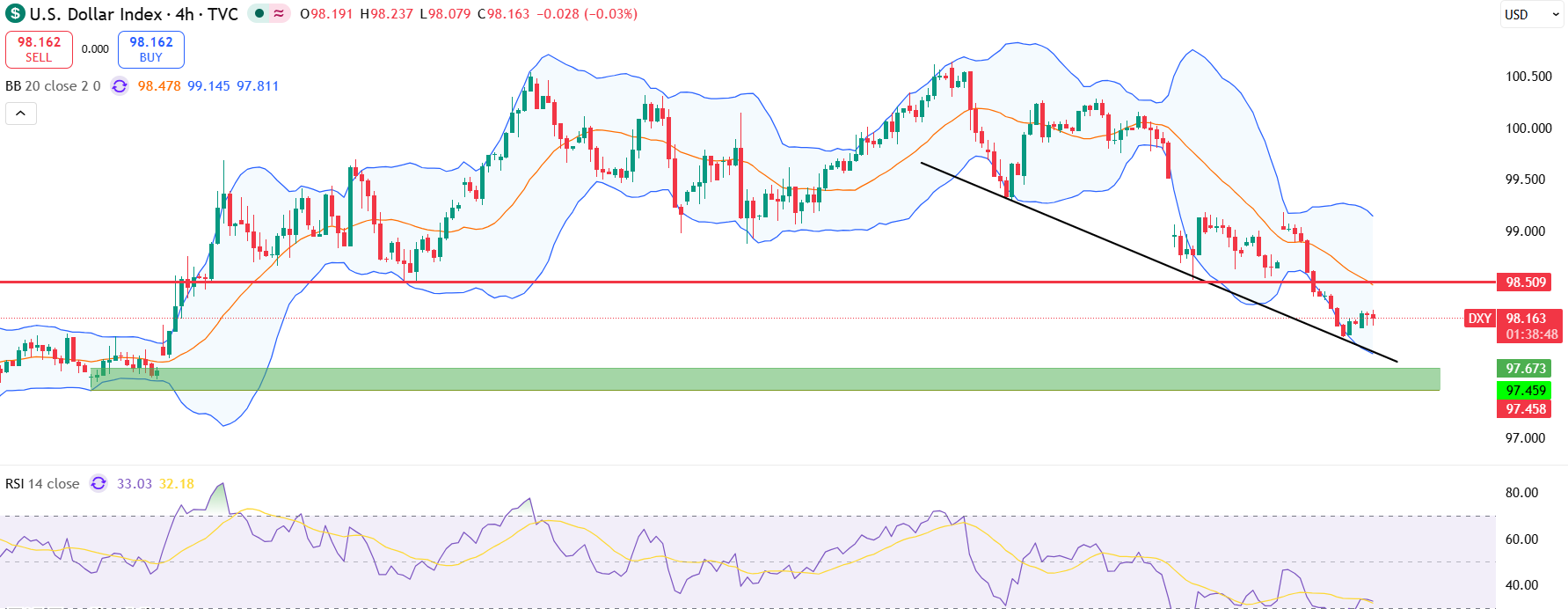The height and width of the screenshot is (609, 1568).
Task: Click the green dollar symbol logo icon
Action: point(15,14)
